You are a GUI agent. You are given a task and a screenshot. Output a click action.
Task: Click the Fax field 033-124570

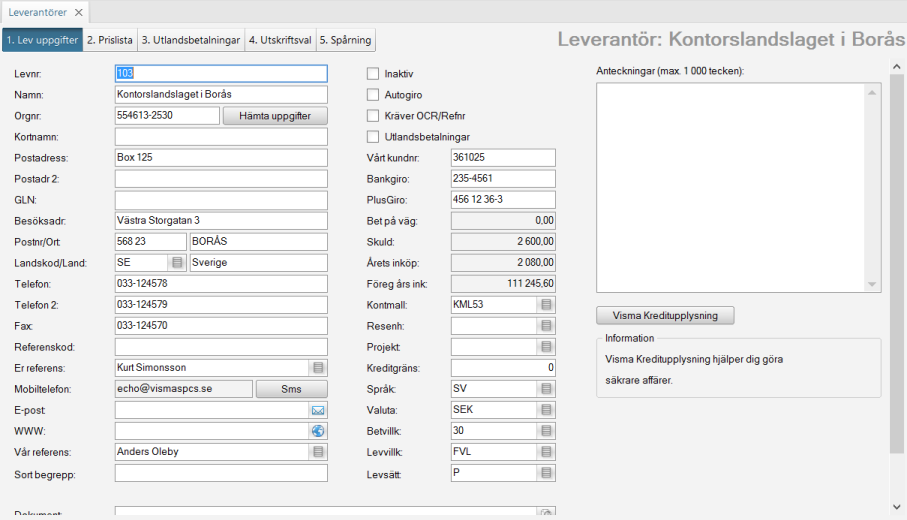click(221, 326)
